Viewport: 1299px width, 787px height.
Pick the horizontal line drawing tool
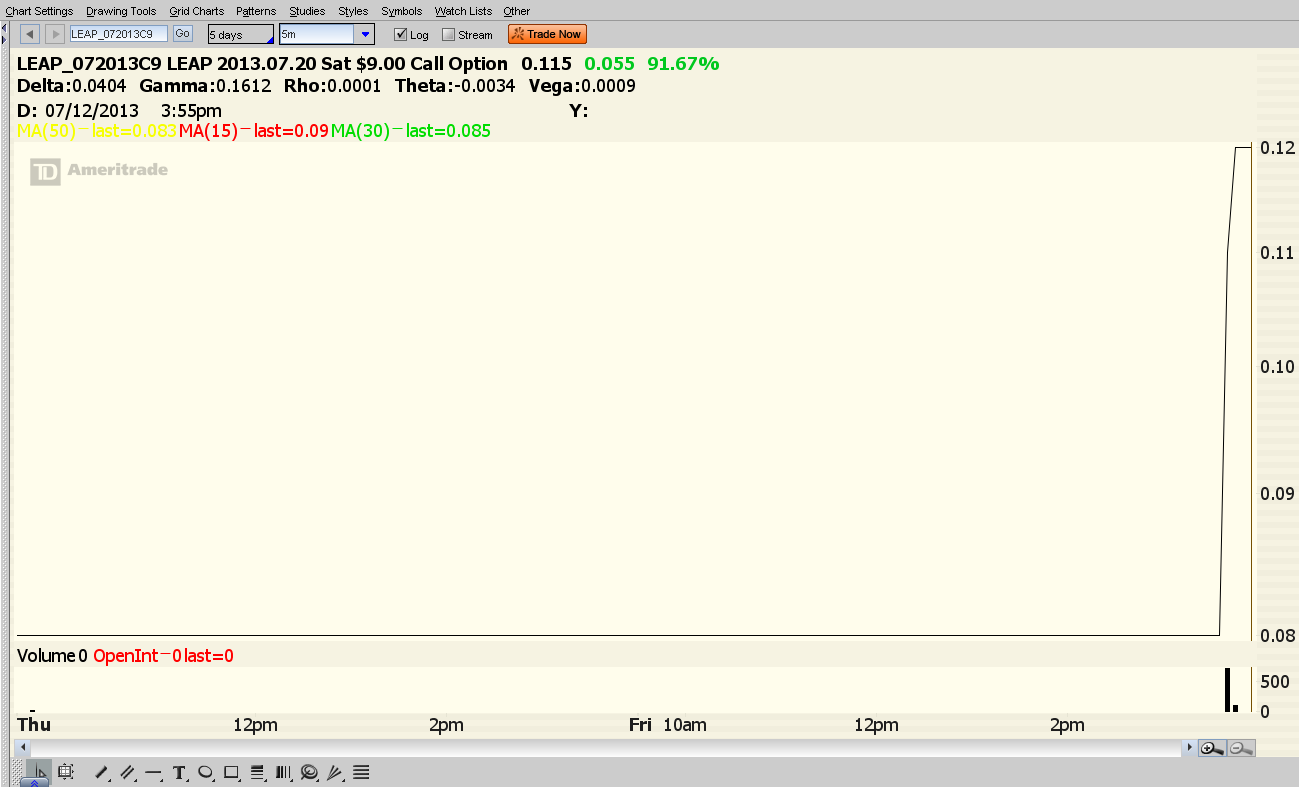coord(153,772)
